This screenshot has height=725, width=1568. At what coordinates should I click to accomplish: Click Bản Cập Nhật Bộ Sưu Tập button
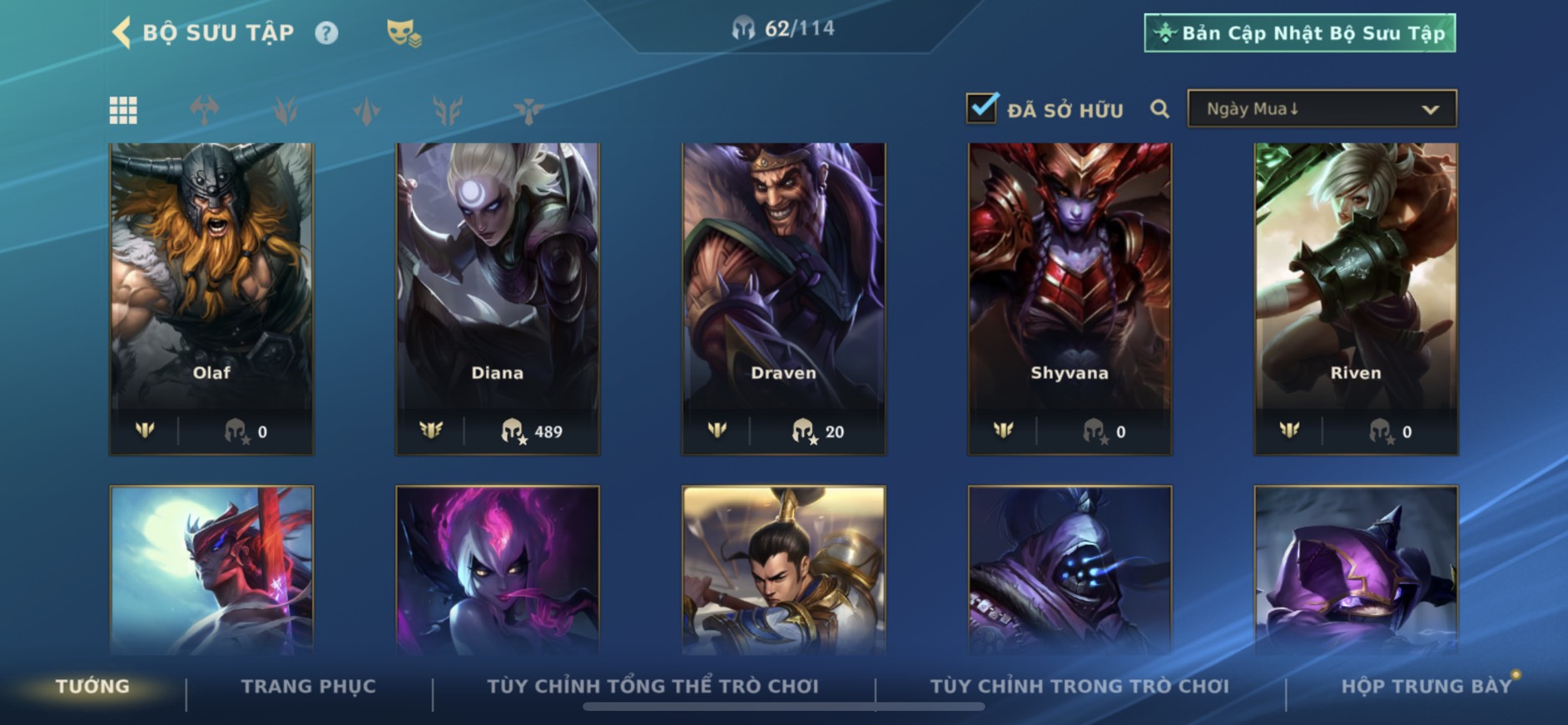(1300, 33)
